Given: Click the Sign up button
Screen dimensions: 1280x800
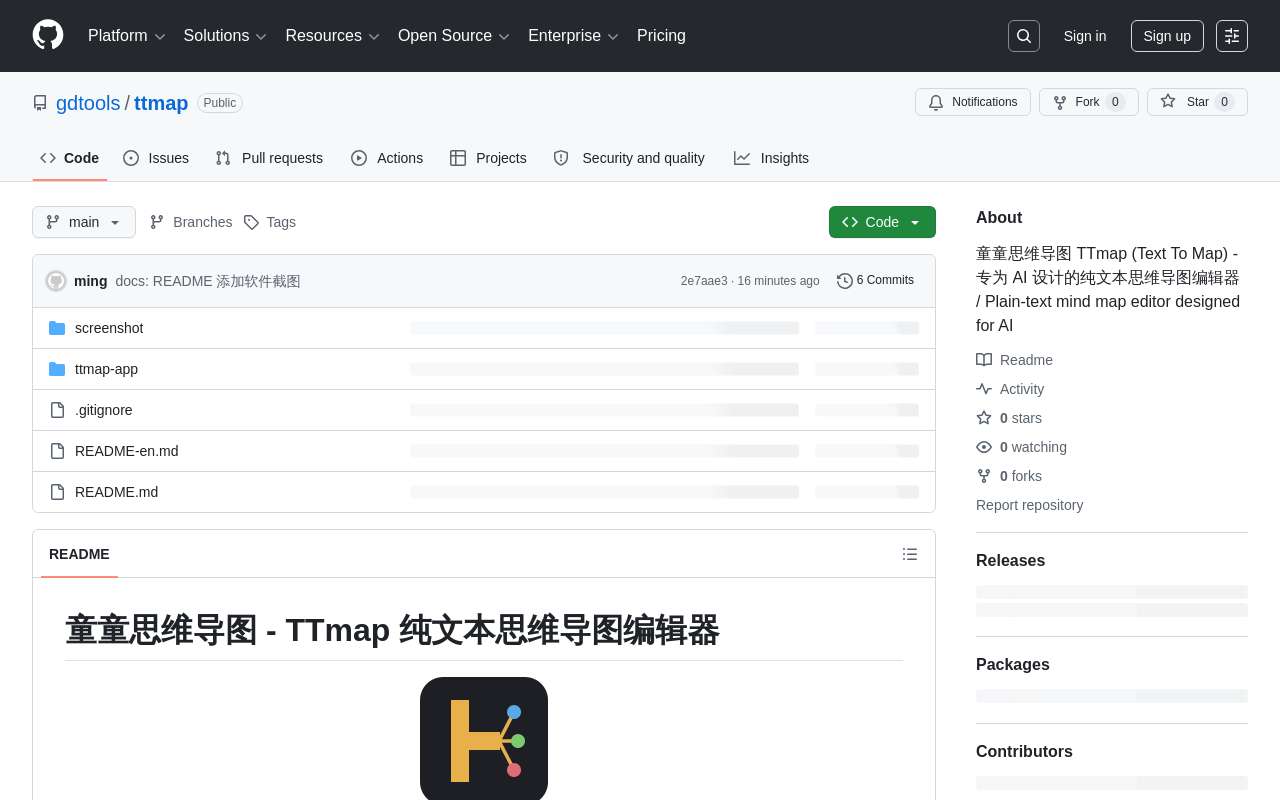Looking at the screenshot, I should point(1167,36).
